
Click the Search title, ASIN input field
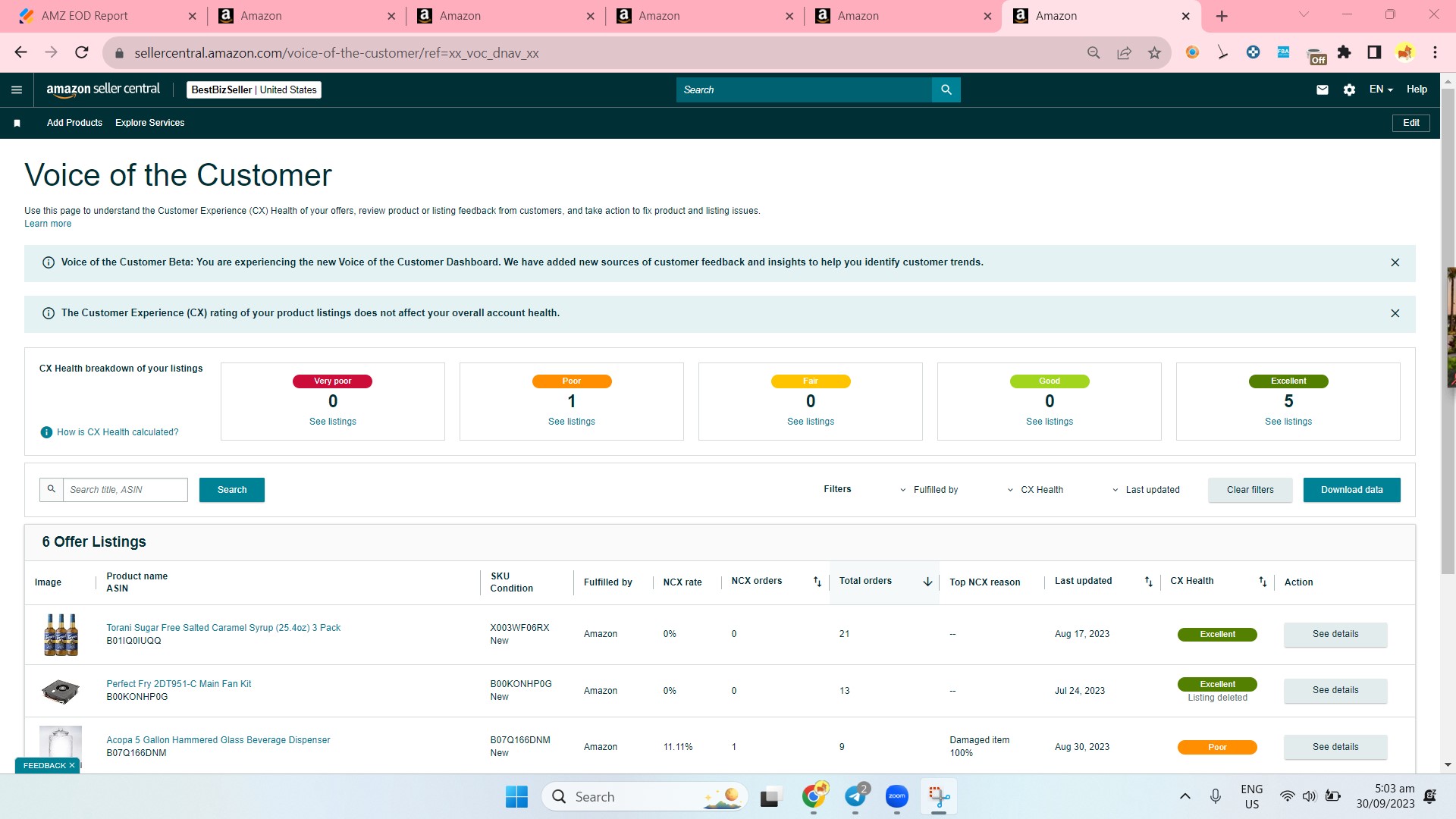pos(125,490)
